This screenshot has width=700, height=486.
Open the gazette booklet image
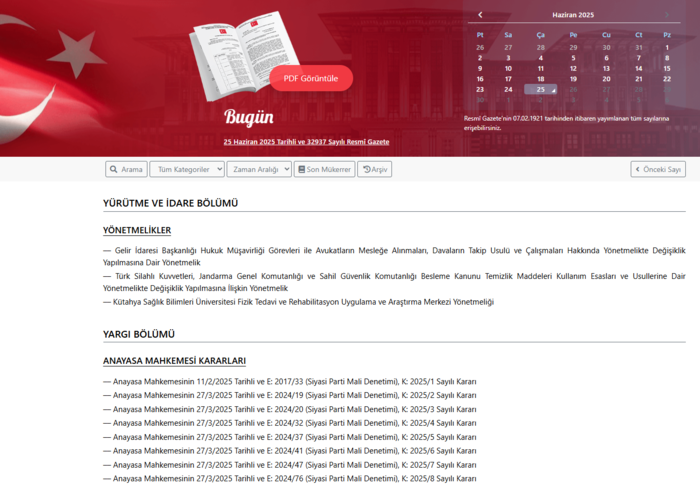tap(243, 56)
